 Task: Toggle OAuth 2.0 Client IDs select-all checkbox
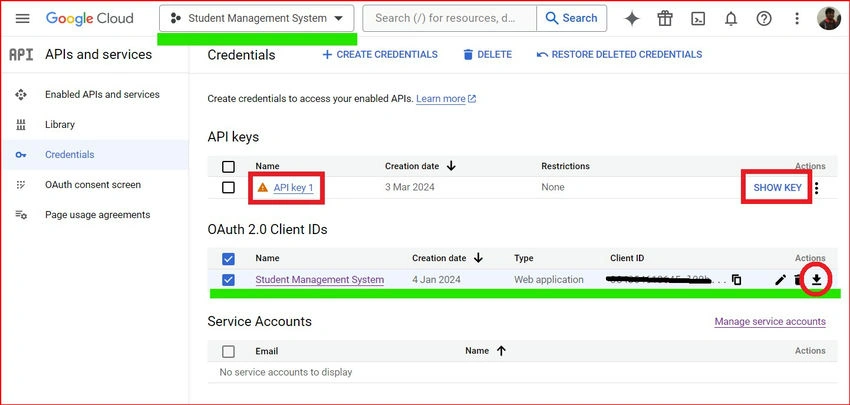tap(228, 259)
